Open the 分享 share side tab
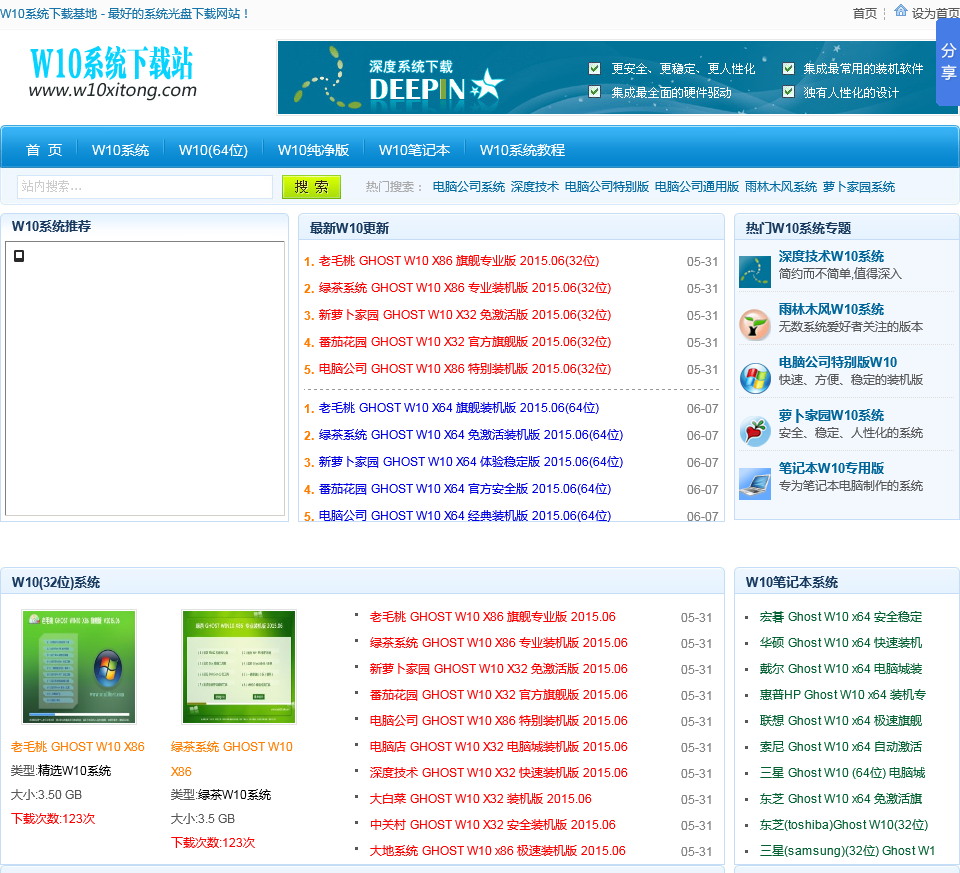 tap(948, 62)
